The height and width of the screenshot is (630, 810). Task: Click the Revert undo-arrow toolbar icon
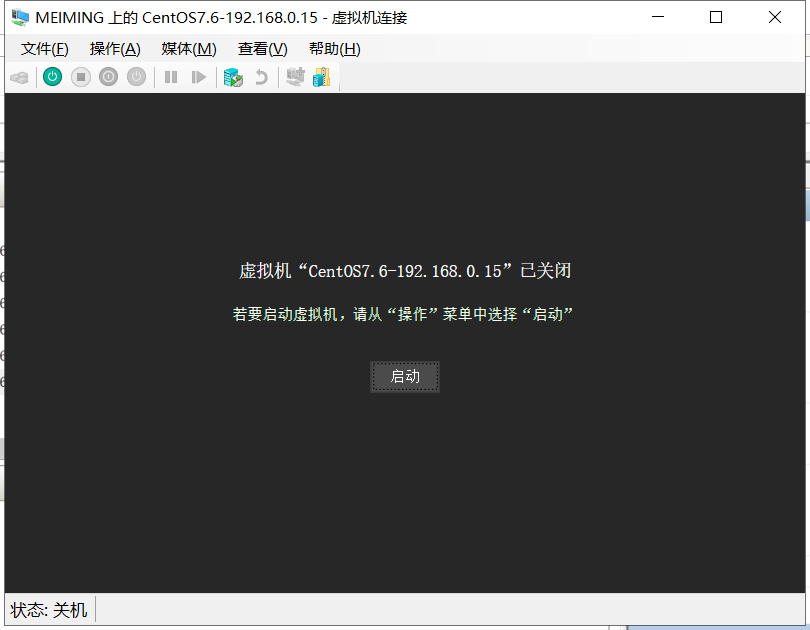pos(261,77)
